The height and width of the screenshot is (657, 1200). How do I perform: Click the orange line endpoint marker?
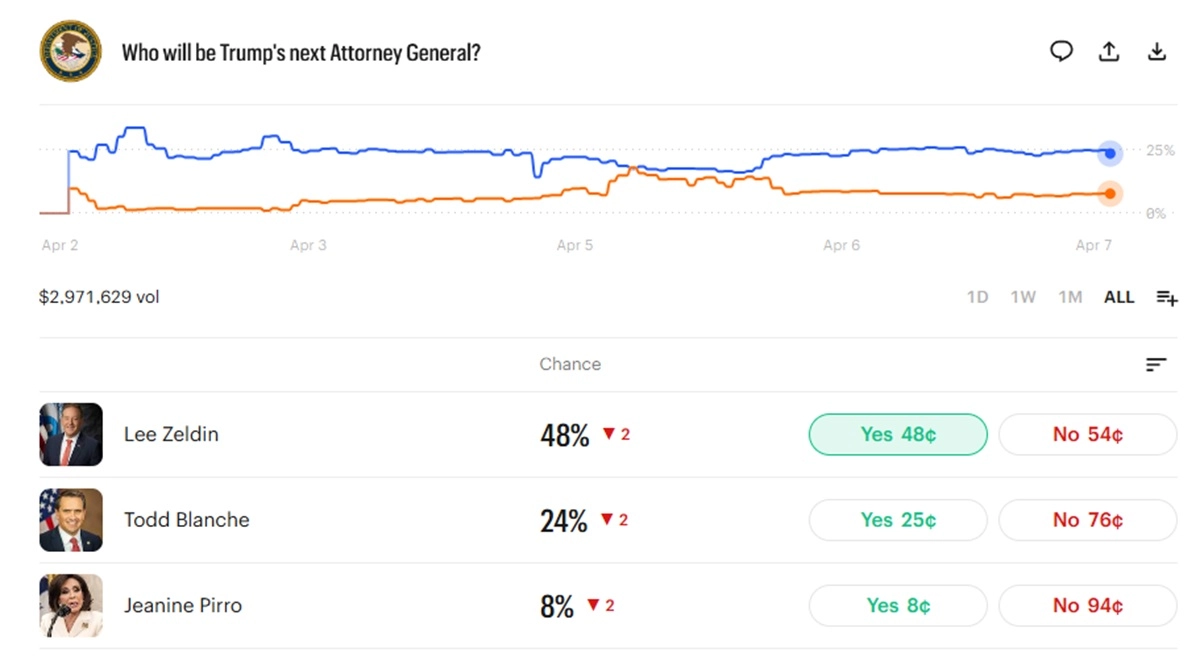tap(1109, 194)
